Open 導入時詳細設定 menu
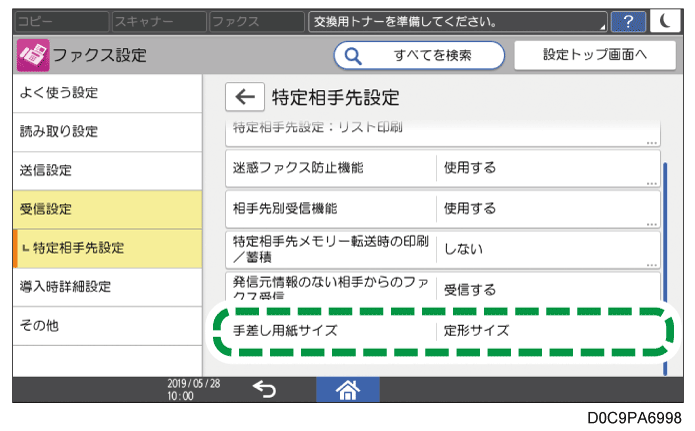 coord(107,287)
